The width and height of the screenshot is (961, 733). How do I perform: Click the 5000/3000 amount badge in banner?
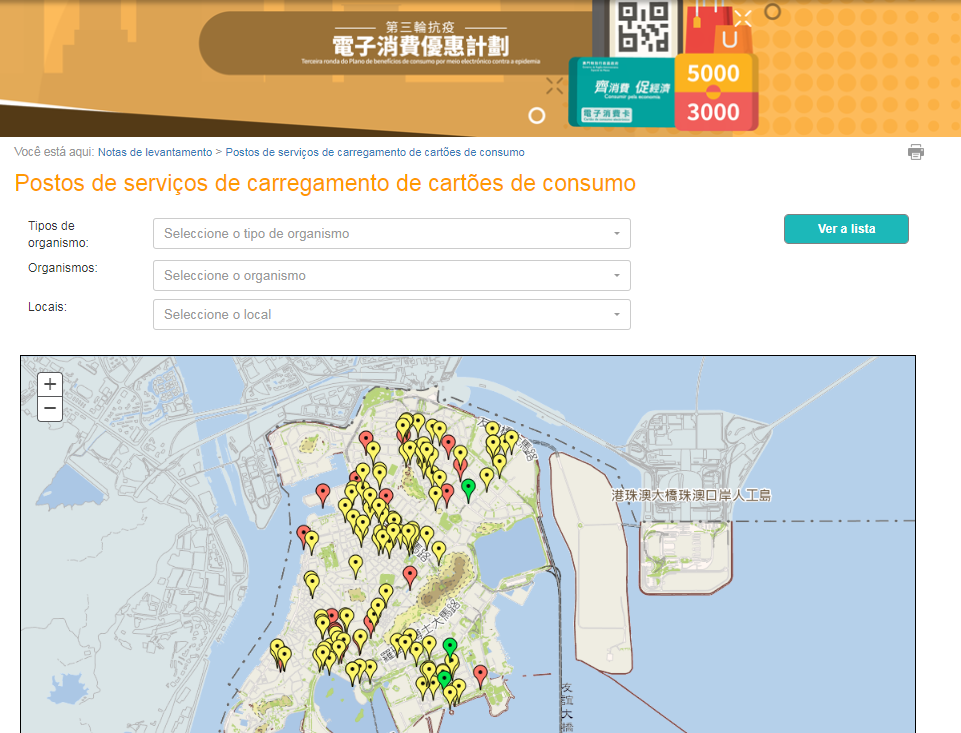(x=714, y=92)
